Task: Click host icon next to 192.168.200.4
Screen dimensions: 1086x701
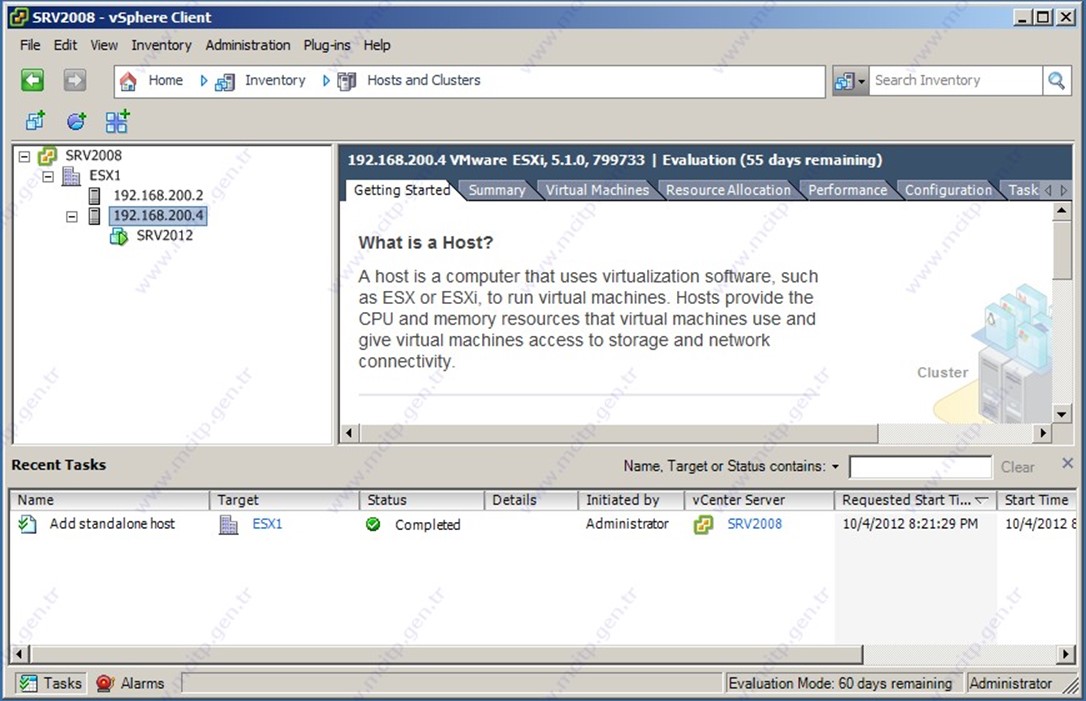Action: pyautogui.click(x=95, y=216)
